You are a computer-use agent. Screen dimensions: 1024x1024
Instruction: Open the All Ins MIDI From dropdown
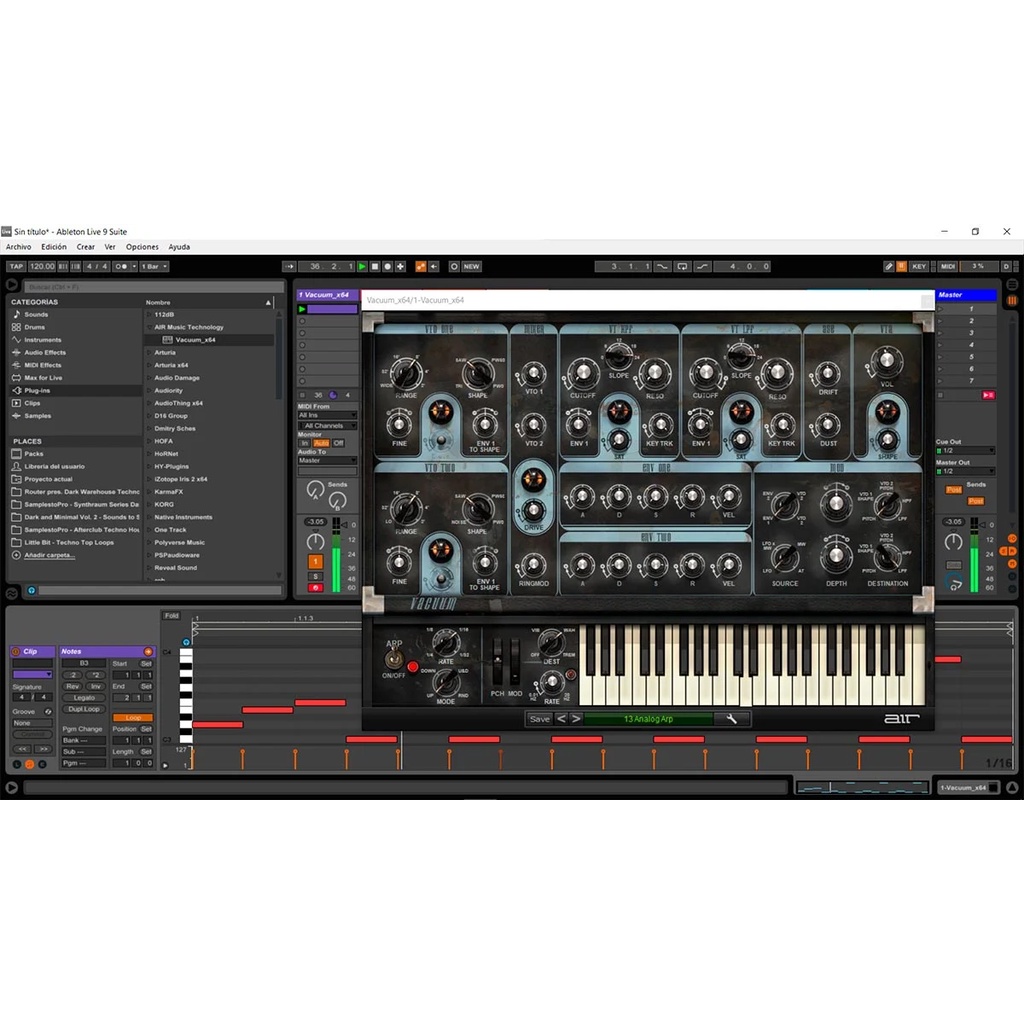click(x=327, y=415)
